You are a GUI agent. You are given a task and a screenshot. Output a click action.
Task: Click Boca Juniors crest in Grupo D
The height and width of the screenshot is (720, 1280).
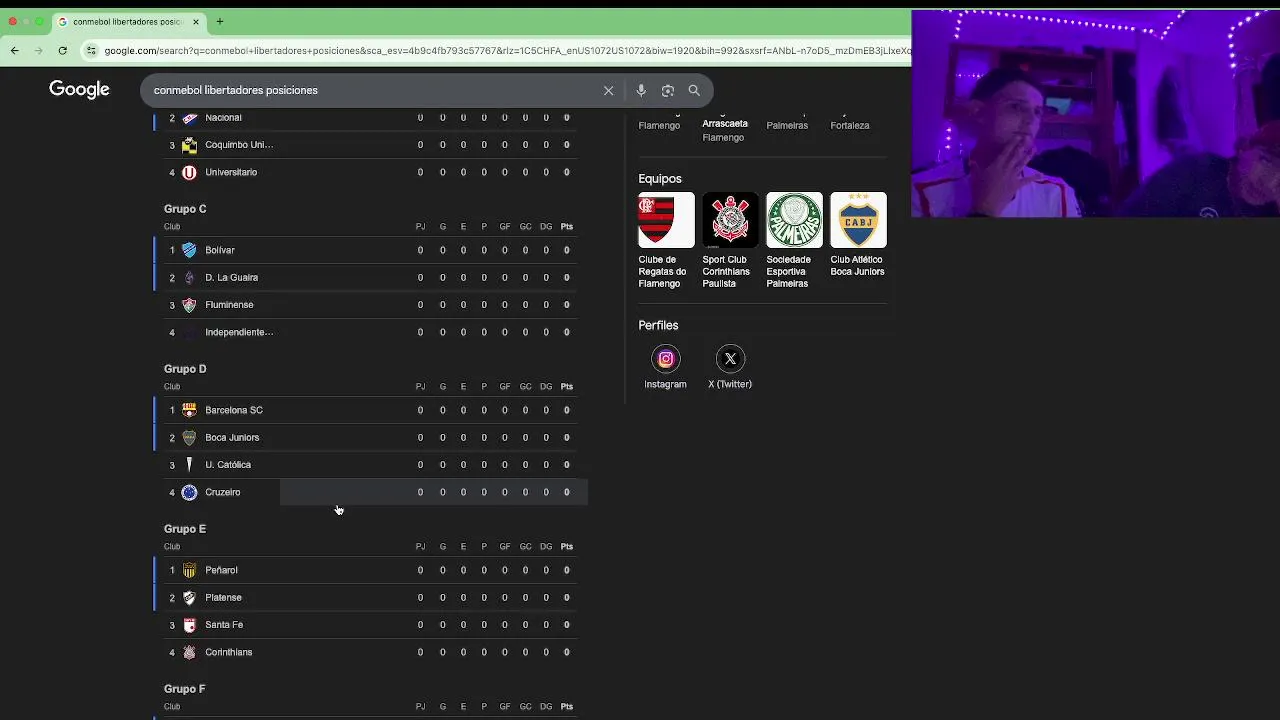(189, 437)
